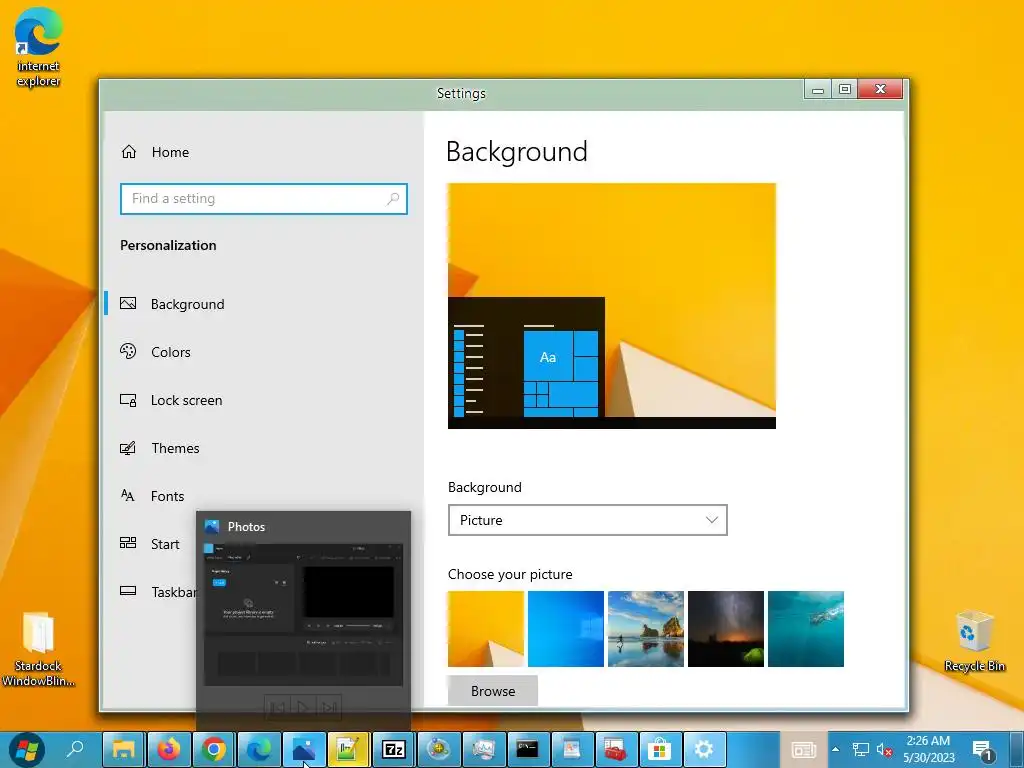Open Lock screen settings
Viewport: 1024px width, 768px height.
pyautogui.click(x=171, y=400)
